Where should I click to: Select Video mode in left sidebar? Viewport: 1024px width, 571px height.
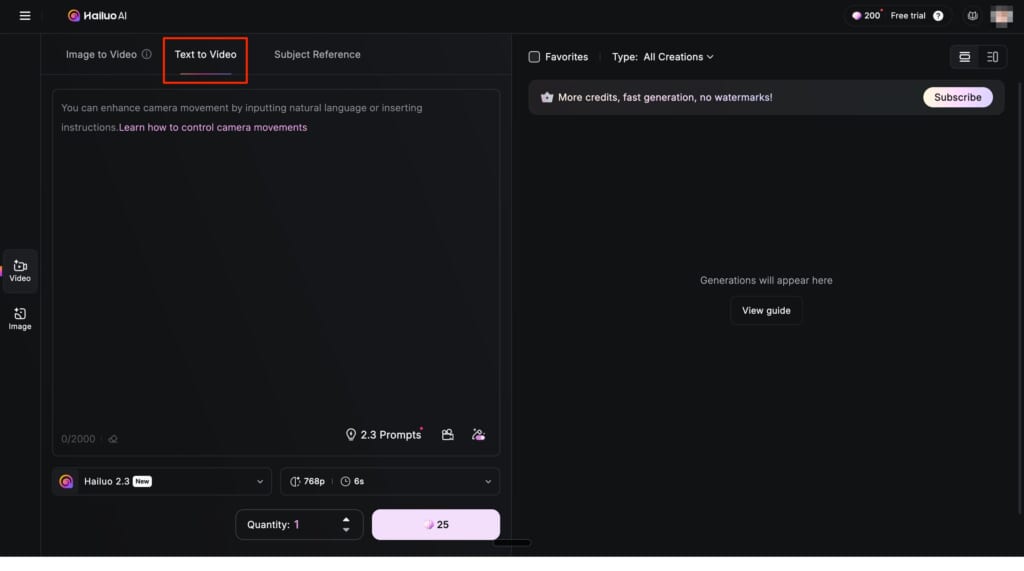coord(20,270)
